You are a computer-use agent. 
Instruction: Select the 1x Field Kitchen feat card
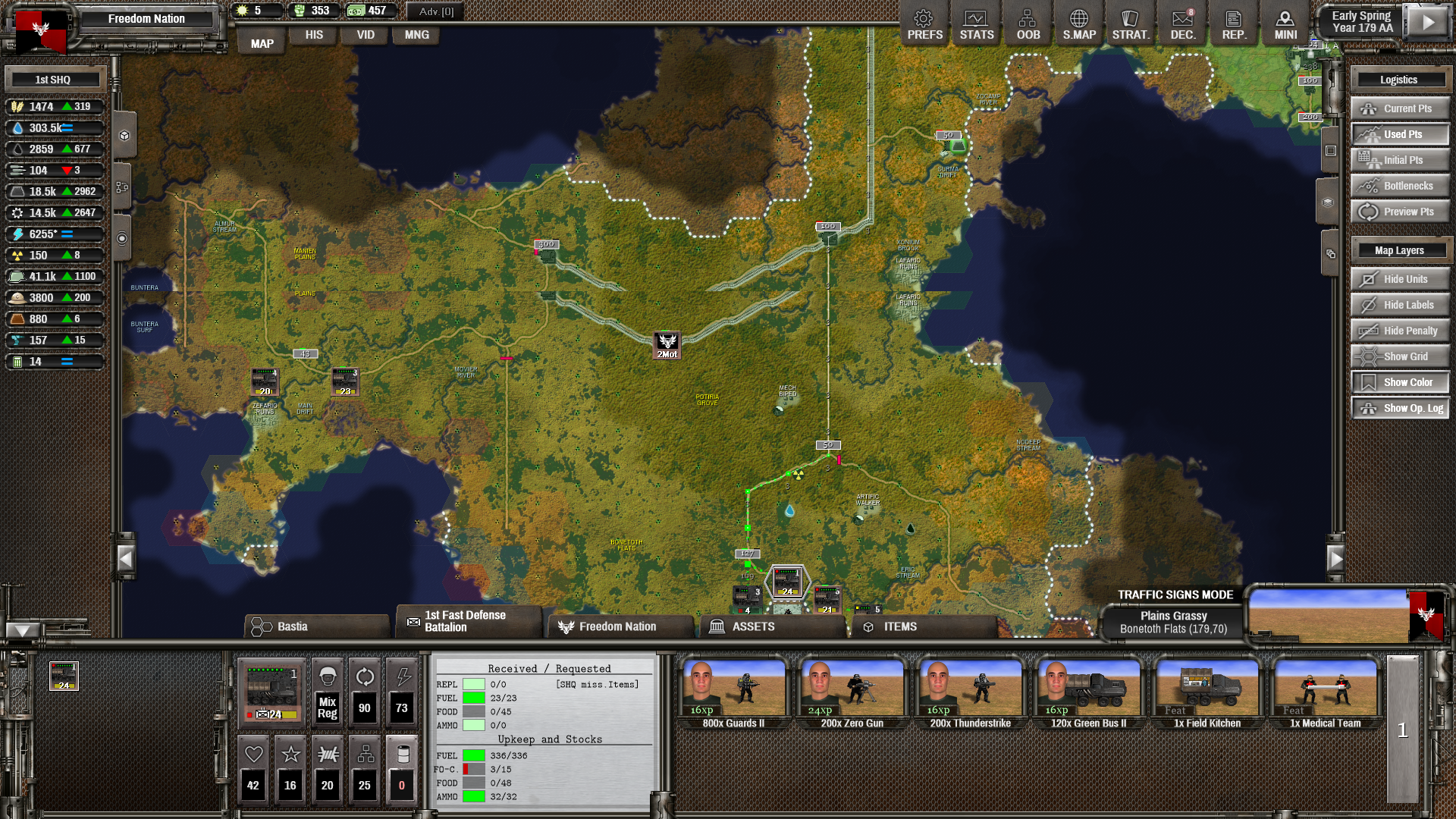pos(1207,694)
